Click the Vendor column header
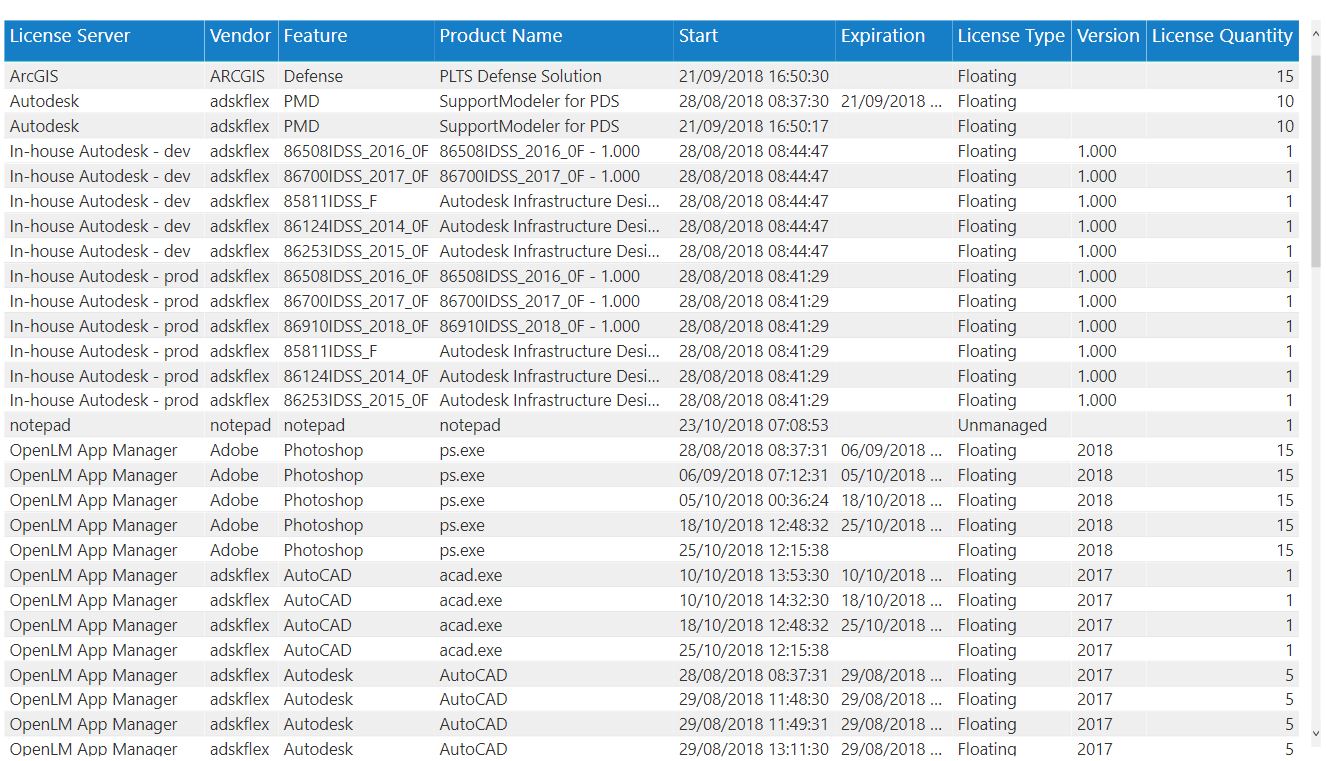This screenshot has height=761, width=1326. tap(240, 36)
